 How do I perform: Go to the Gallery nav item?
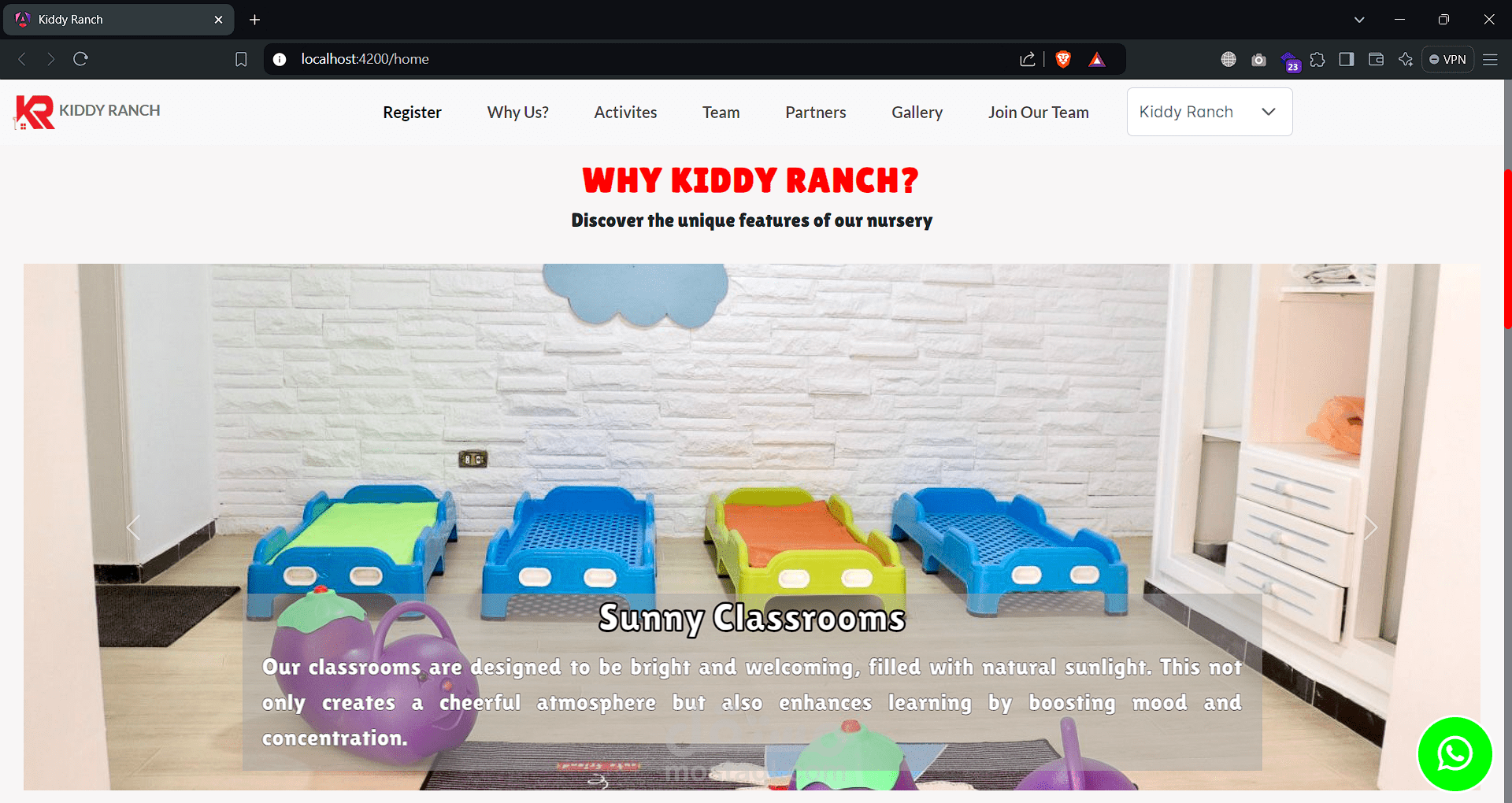pos(917,113)
